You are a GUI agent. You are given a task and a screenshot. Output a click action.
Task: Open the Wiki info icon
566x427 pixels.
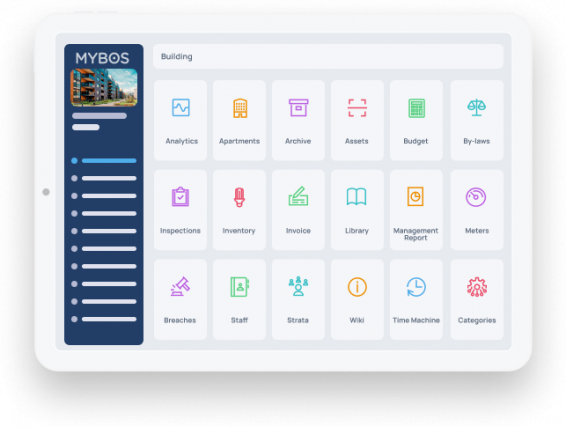pyautogui.click(x=357, y=287)
